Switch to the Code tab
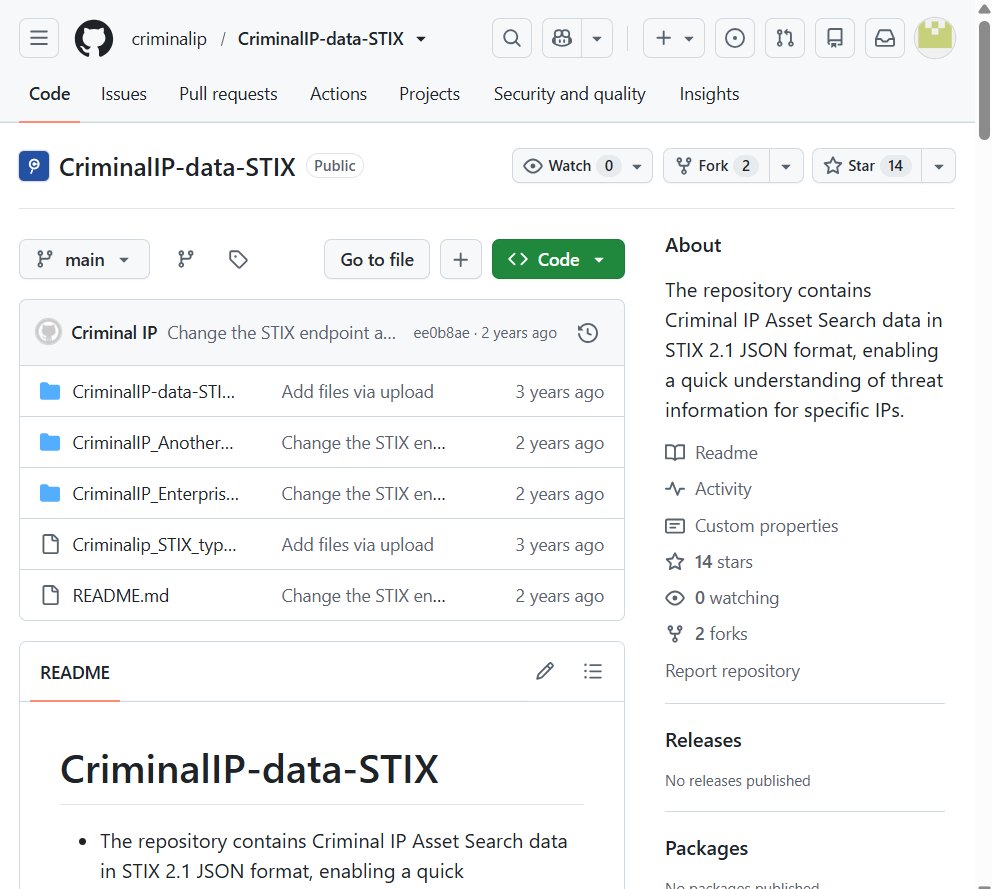This screenshot has height=889, width=992. [49, 94]
